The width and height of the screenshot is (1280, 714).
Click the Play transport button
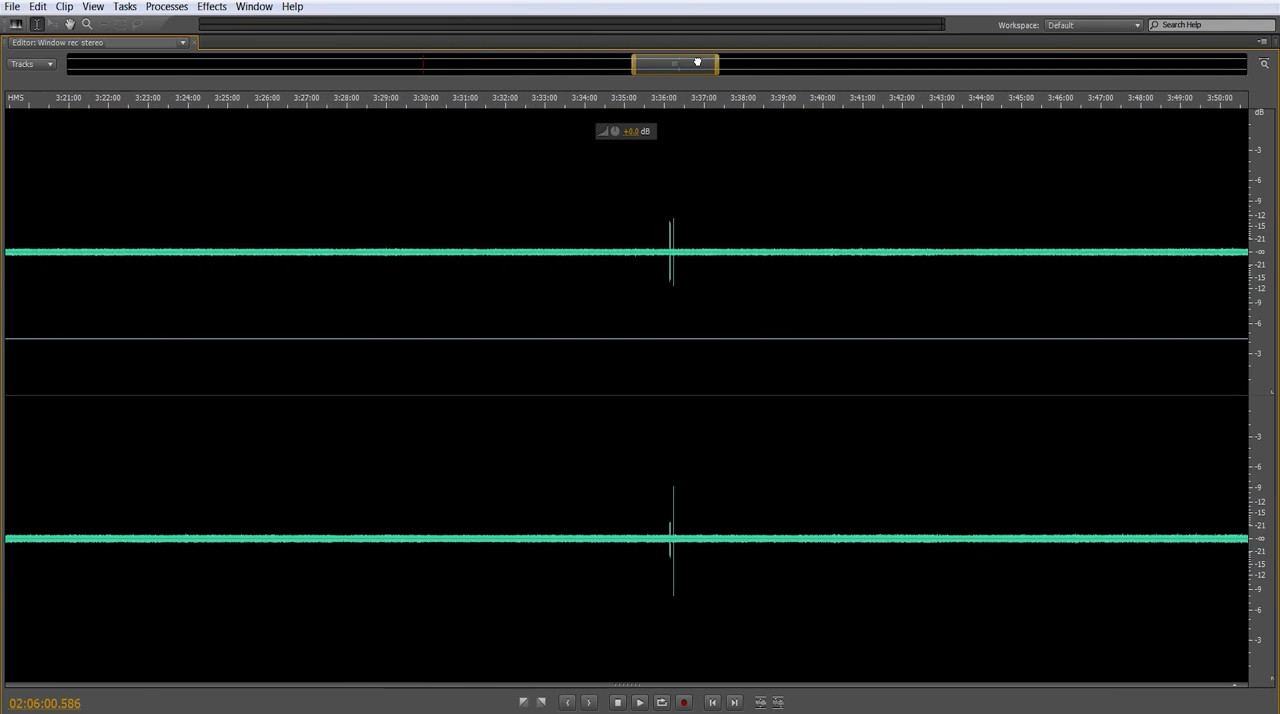click(x=640, y=703)
